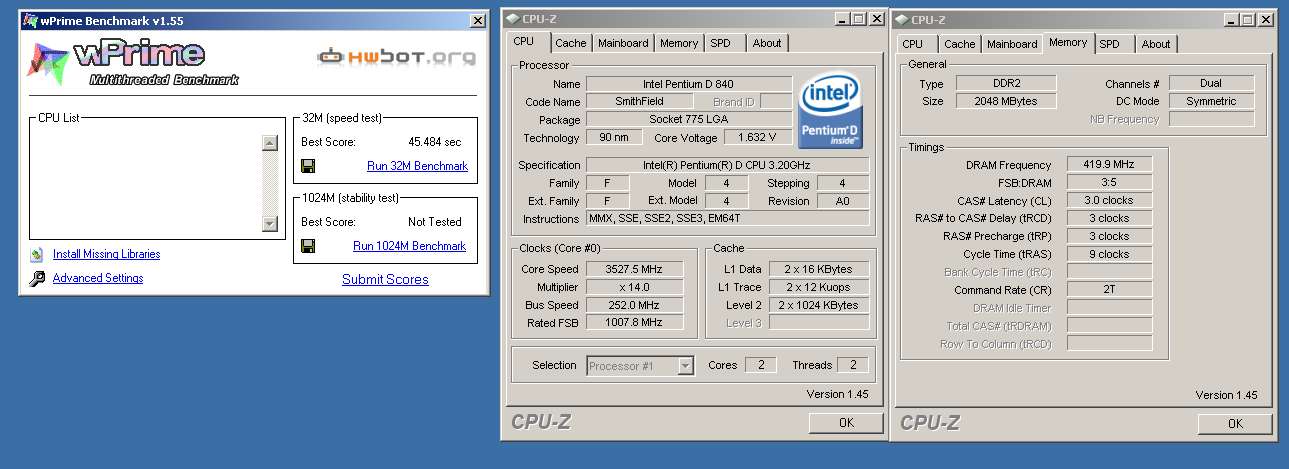Click the Submit Scores link

[385, 280]
